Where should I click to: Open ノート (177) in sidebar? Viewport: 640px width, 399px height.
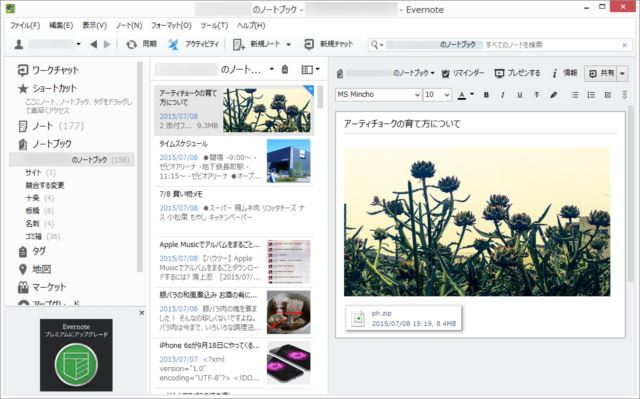51,126
